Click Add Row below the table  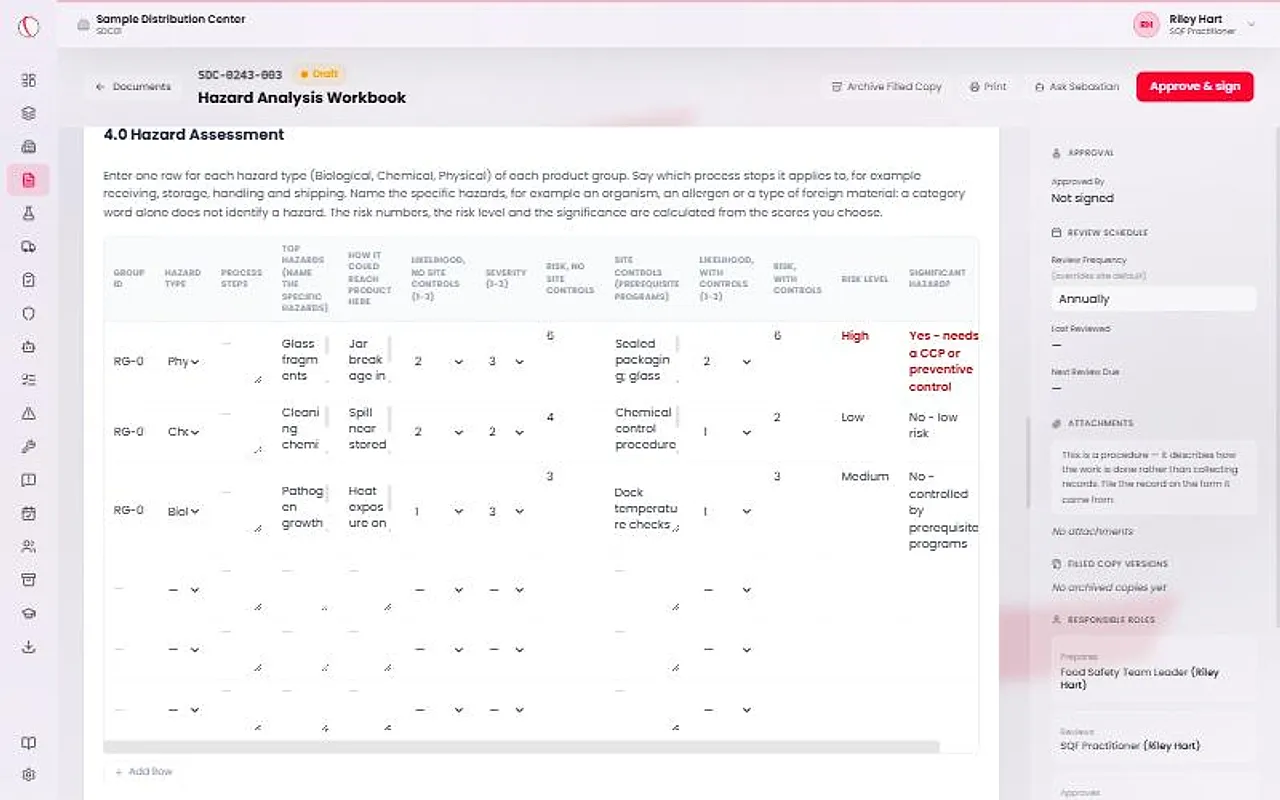[x=144, y=772]
